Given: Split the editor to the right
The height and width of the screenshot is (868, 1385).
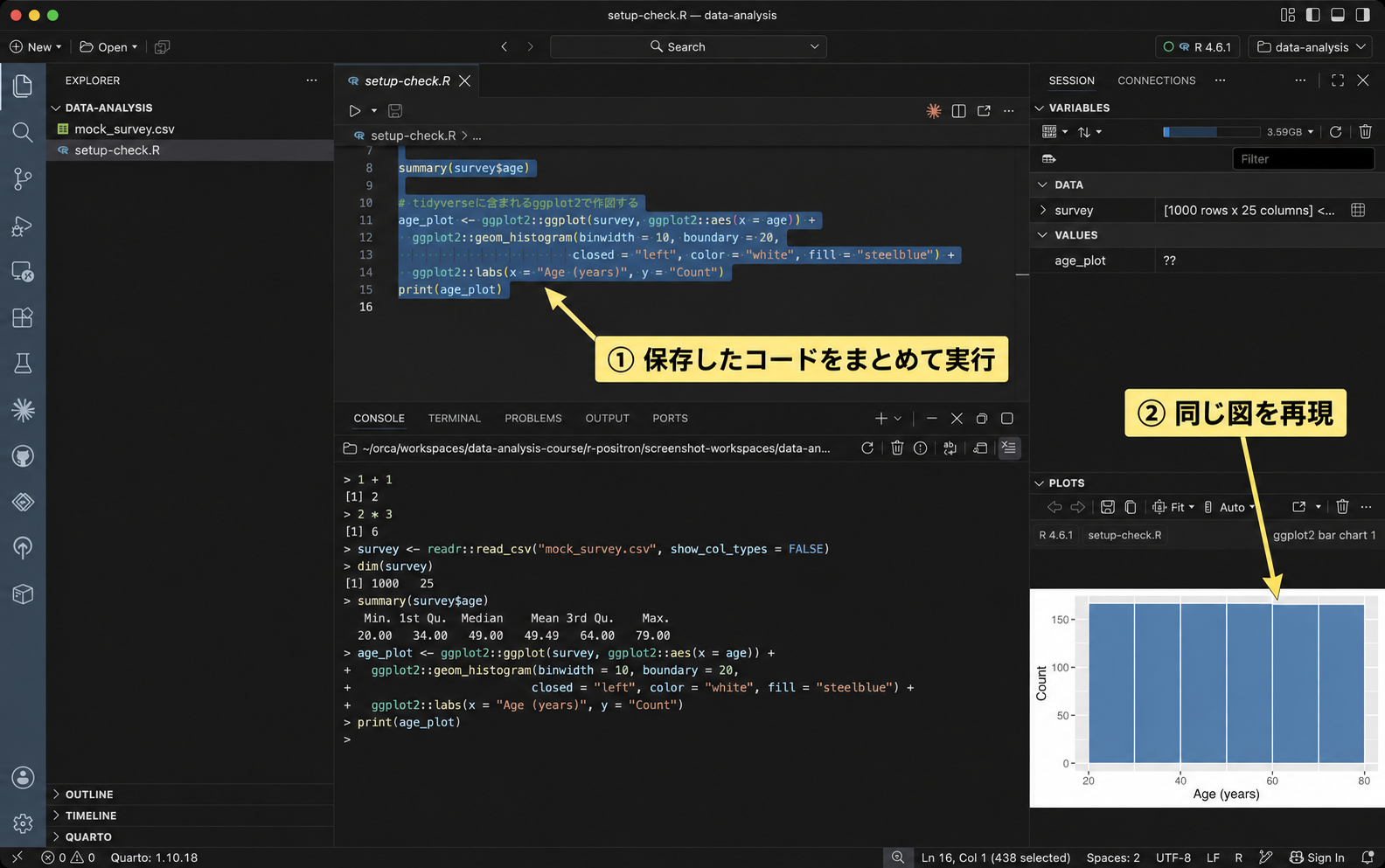Looking at the screenshot, I should [x=958, y=111].
